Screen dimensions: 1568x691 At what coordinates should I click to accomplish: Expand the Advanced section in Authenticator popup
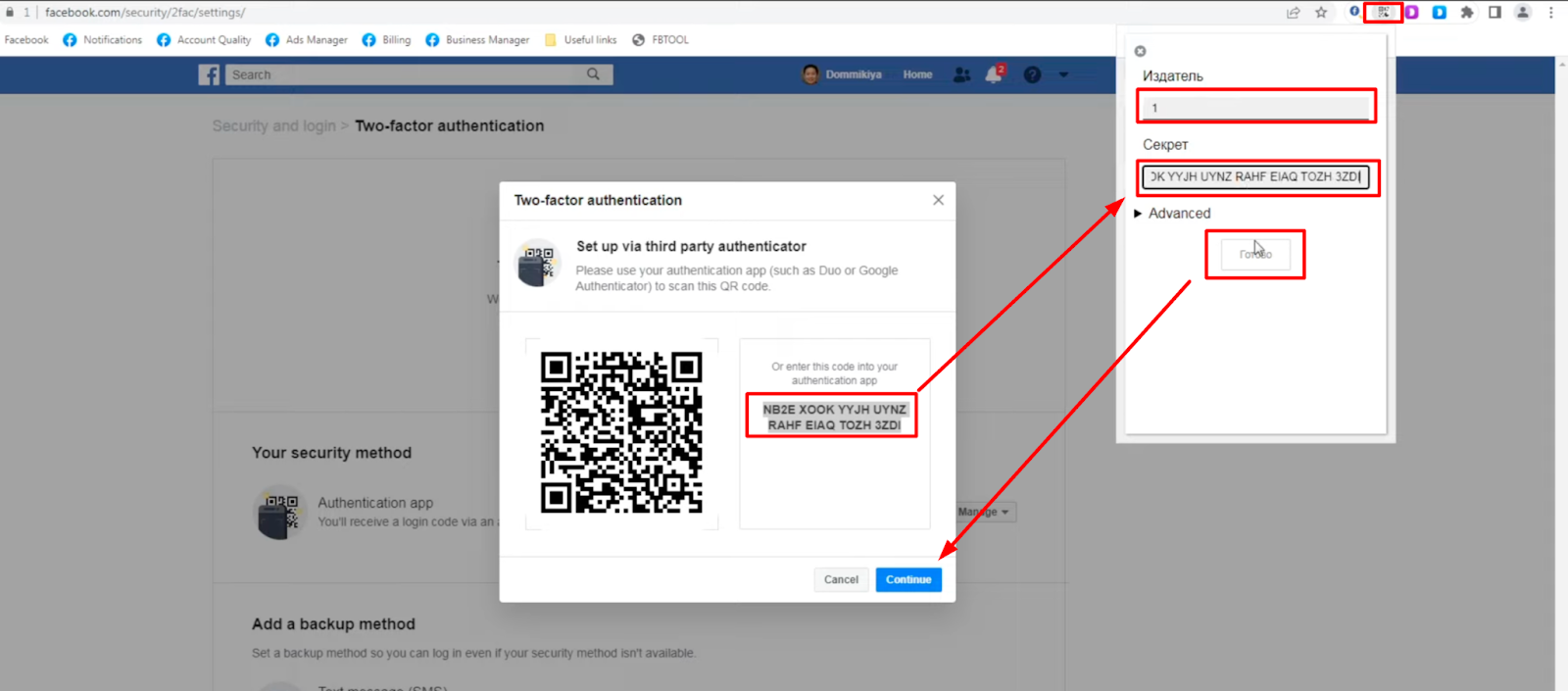click(x=1172, y=214)
